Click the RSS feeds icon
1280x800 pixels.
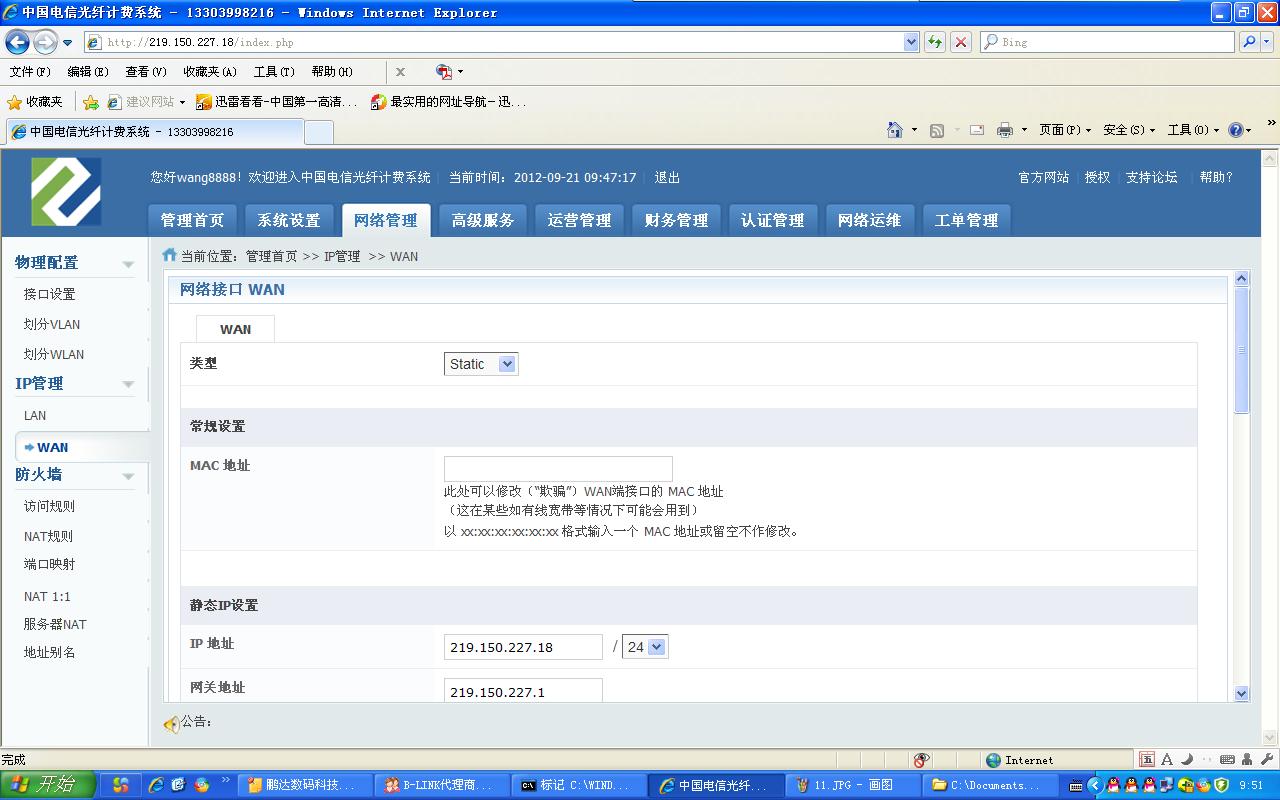937,130
